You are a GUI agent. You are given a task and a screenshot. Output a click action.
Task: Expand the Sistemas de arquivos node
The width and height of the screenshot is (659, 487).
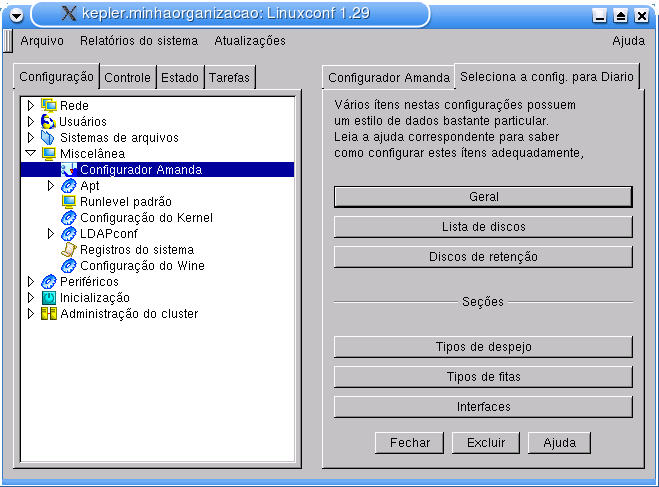(30, 137)
